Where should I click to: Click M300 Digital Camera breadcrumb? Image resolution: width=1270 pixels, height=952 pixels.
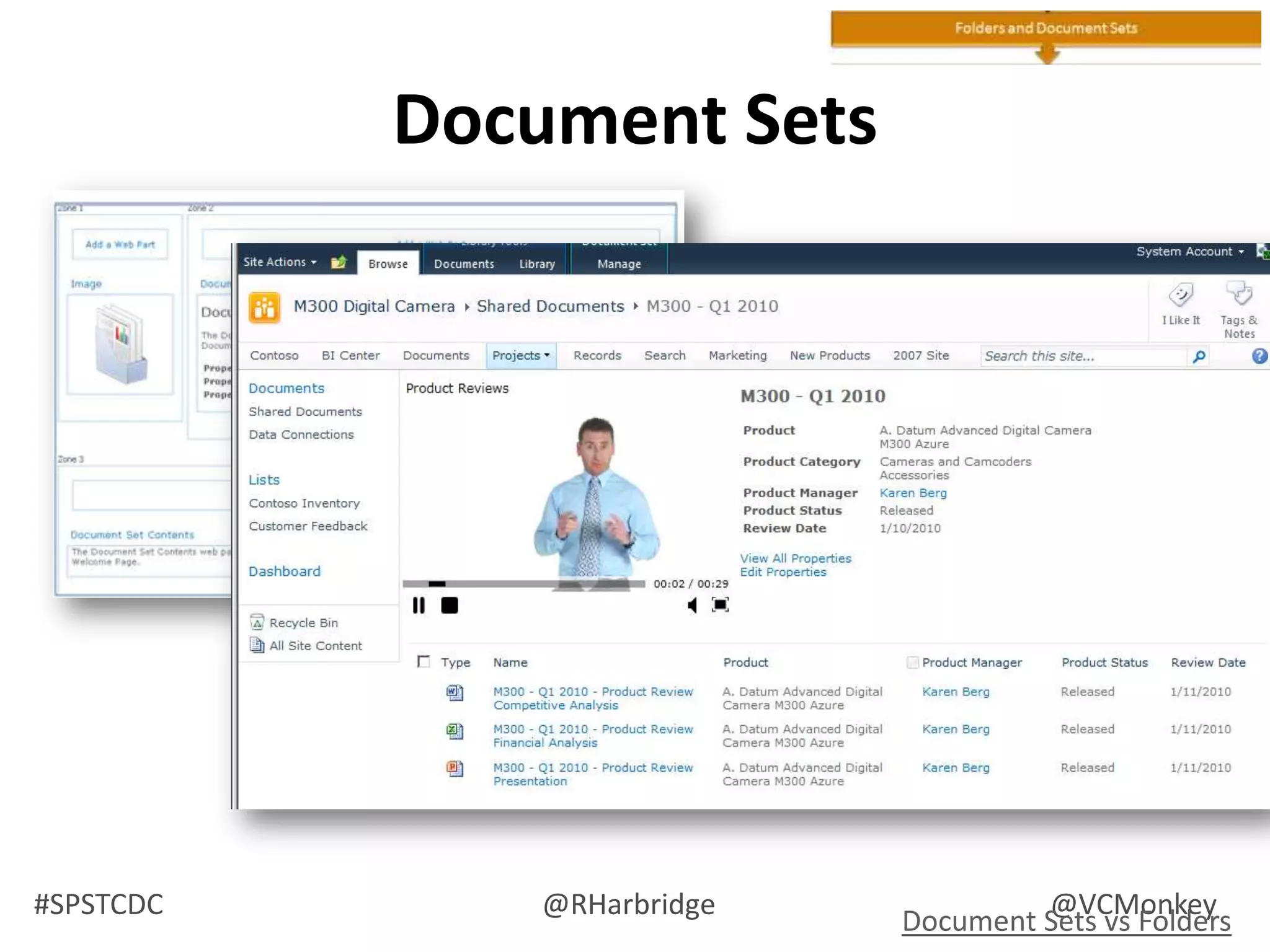pyautogui.click(x=374, y=307)
